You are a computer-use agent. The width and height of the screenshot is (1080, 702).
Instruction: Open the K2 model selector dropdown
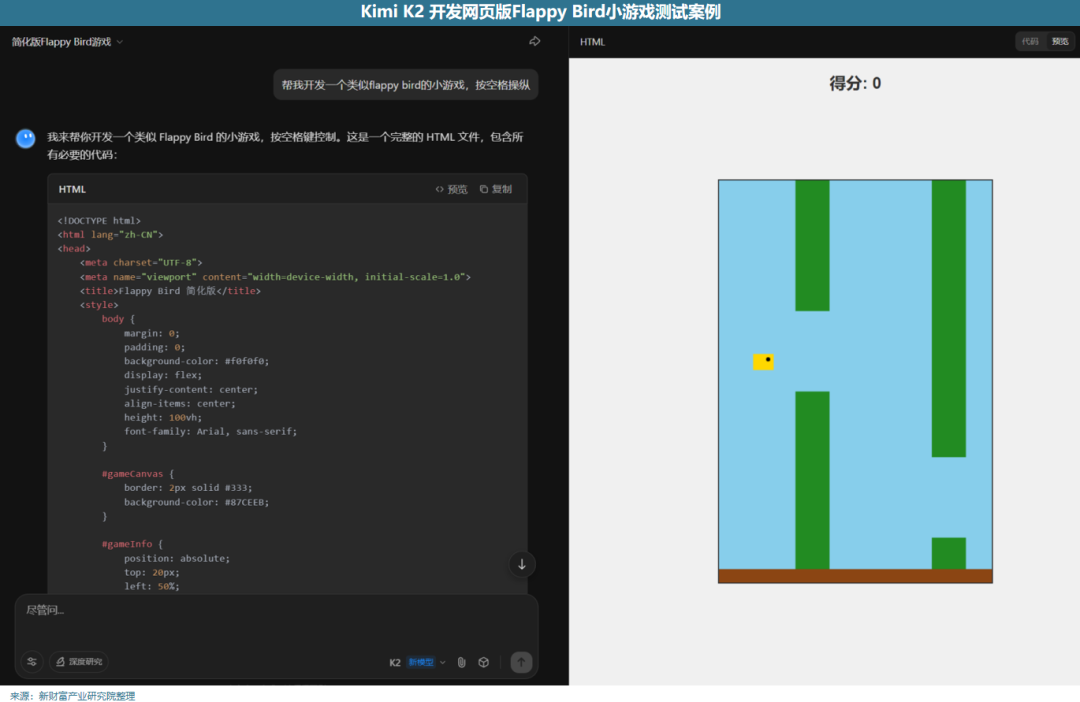click(x=417, y=662)
